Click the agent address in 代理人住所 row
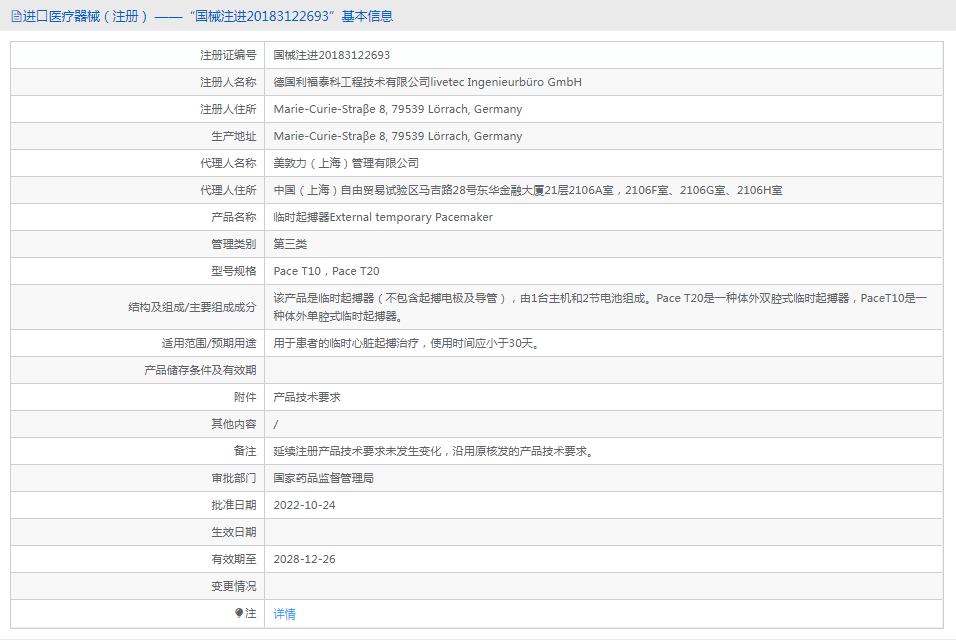Screen dimensions: 956x640 point(528,190)
